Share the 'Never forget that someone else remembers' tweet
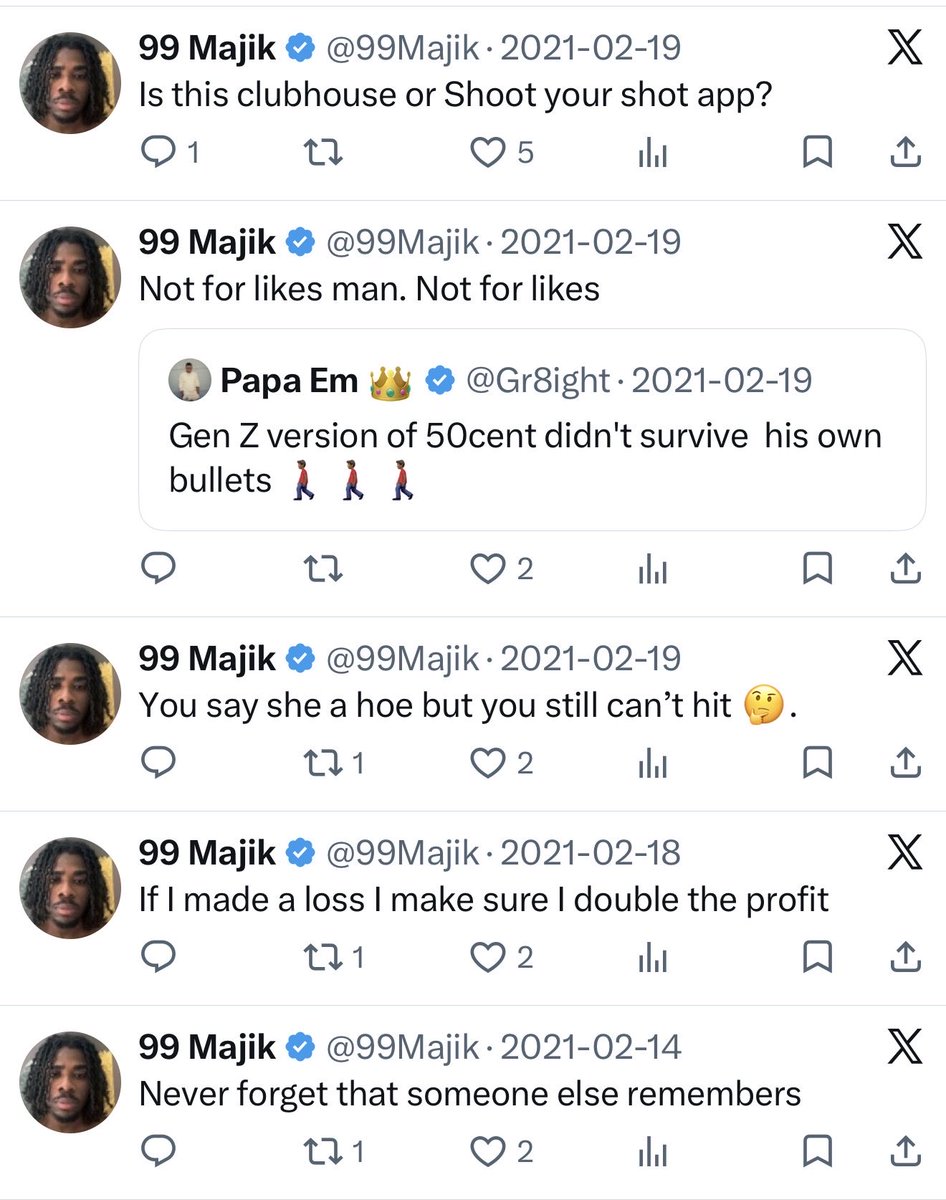The image size is (946, 1200). (x=904, y=1152)
